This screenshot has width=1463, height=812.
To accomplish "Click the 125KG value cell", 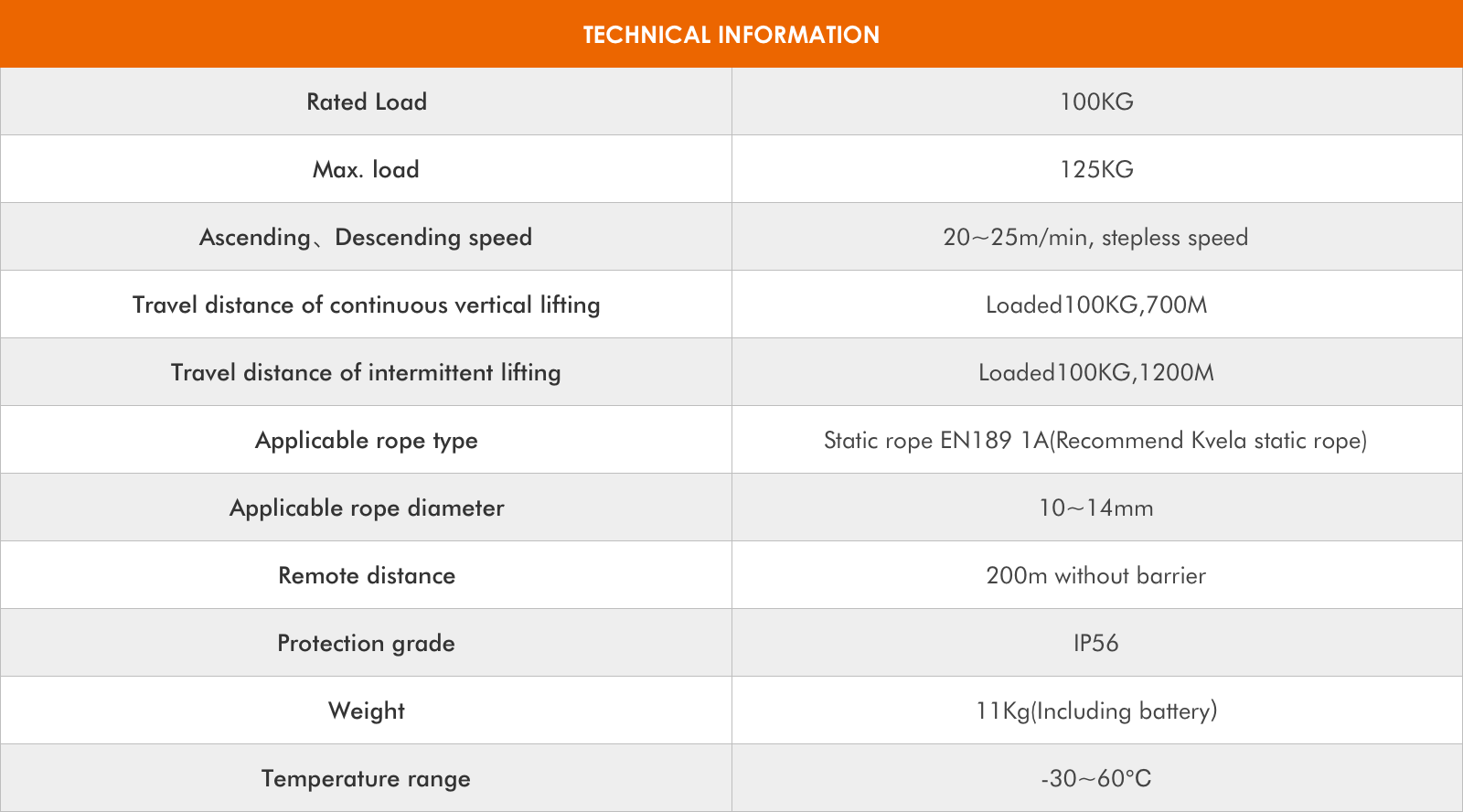I will pyautogui.click(x=1097, y=169).
